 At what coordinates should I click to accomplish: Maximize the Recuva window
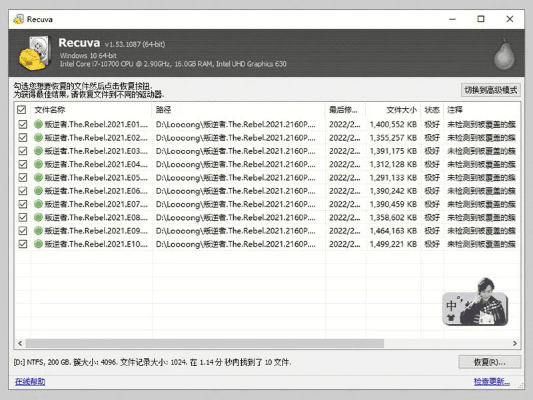[x=481, y=19]
